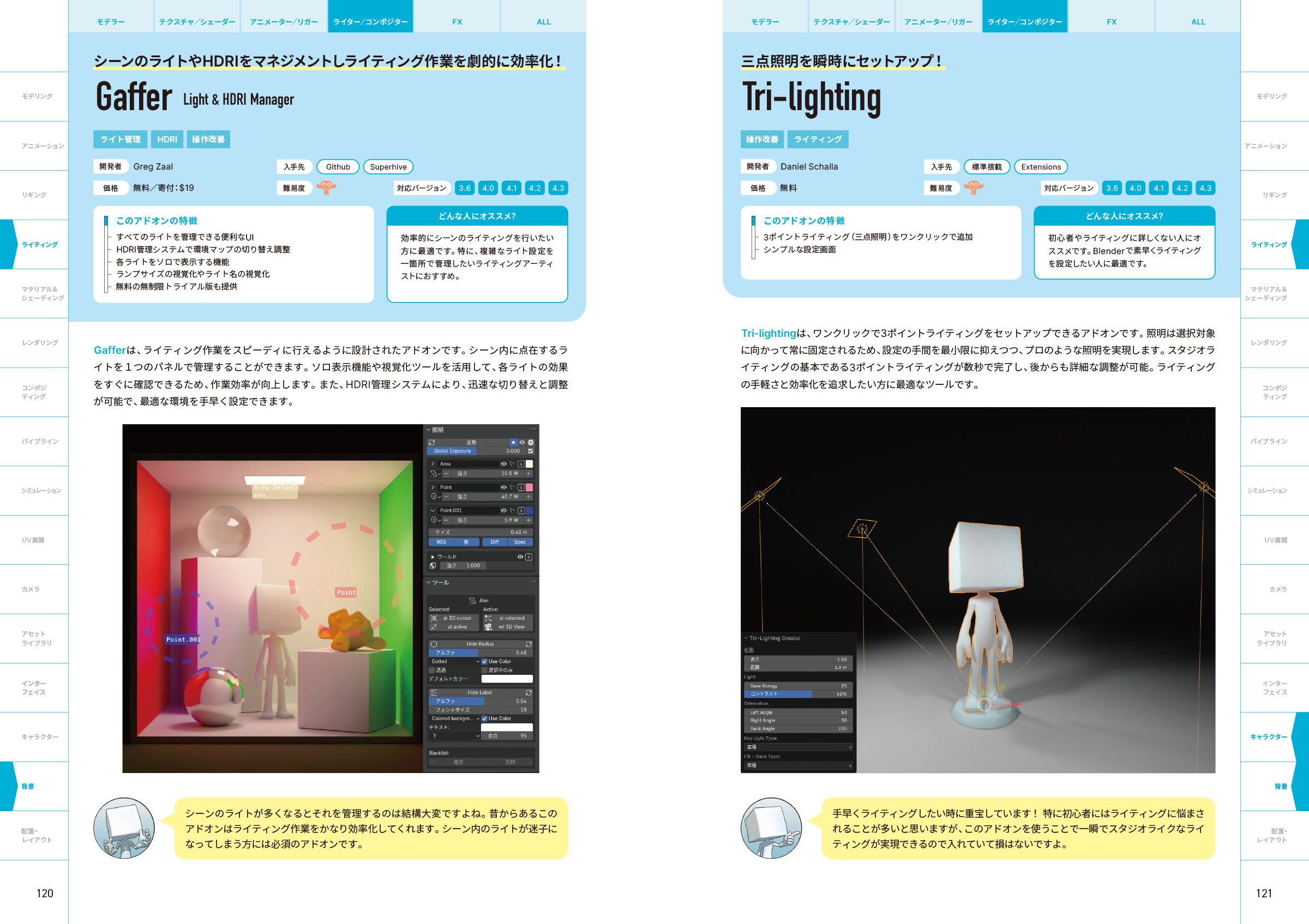Open the Key Light Type dropdown
The height and width of the screenshot is (924, 1309).
(797, 747)
